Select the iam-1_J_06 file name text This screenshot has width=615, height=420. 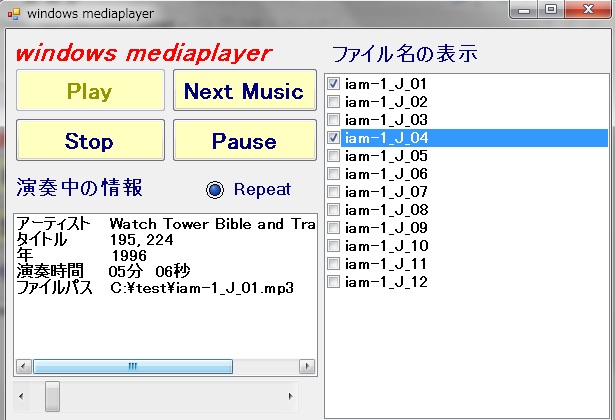(386, 174)
